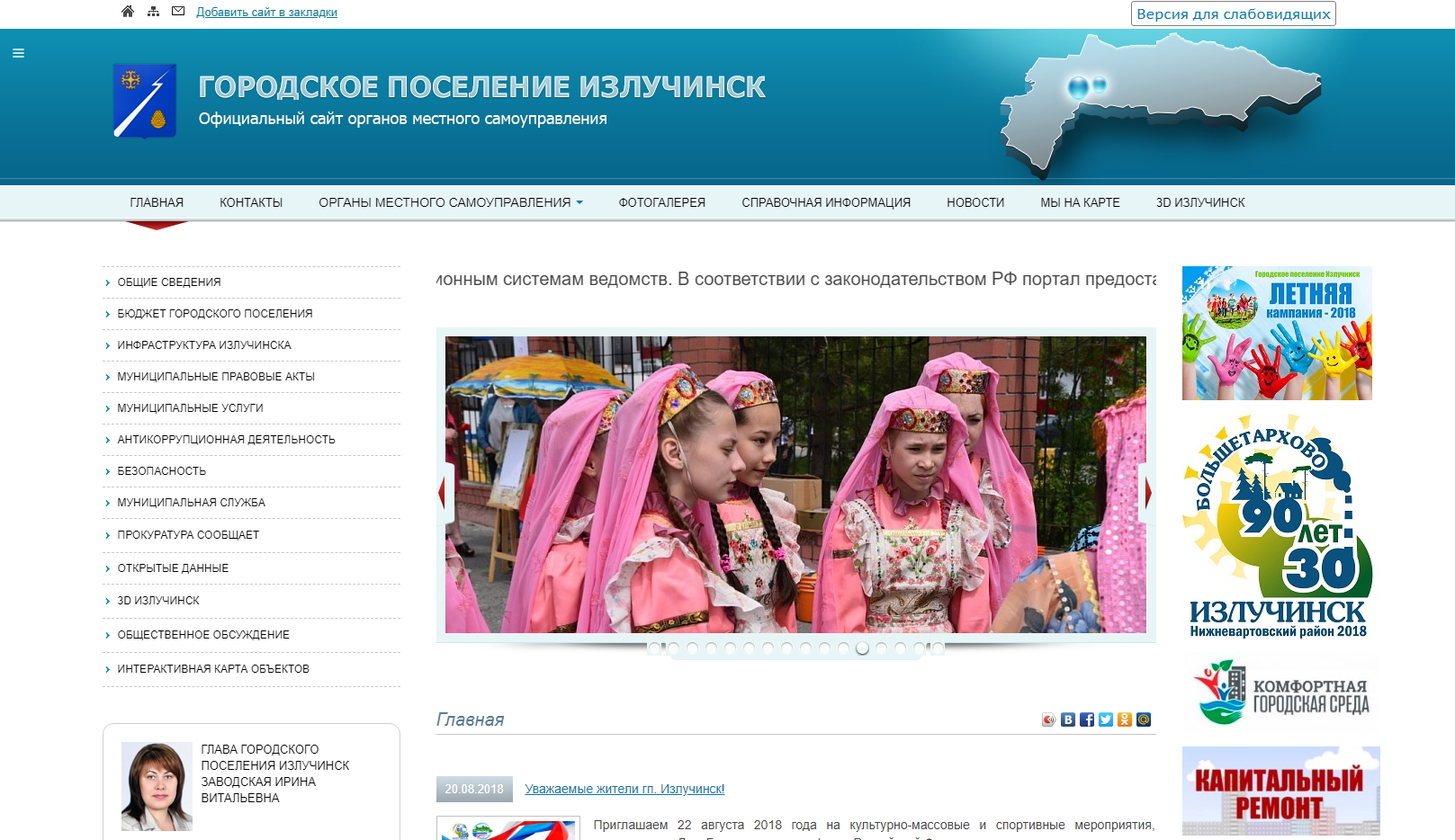This screenshot has width=1455, height=840.
Task: Open the НОВОСТИ menu item
Action: point(974,202)
